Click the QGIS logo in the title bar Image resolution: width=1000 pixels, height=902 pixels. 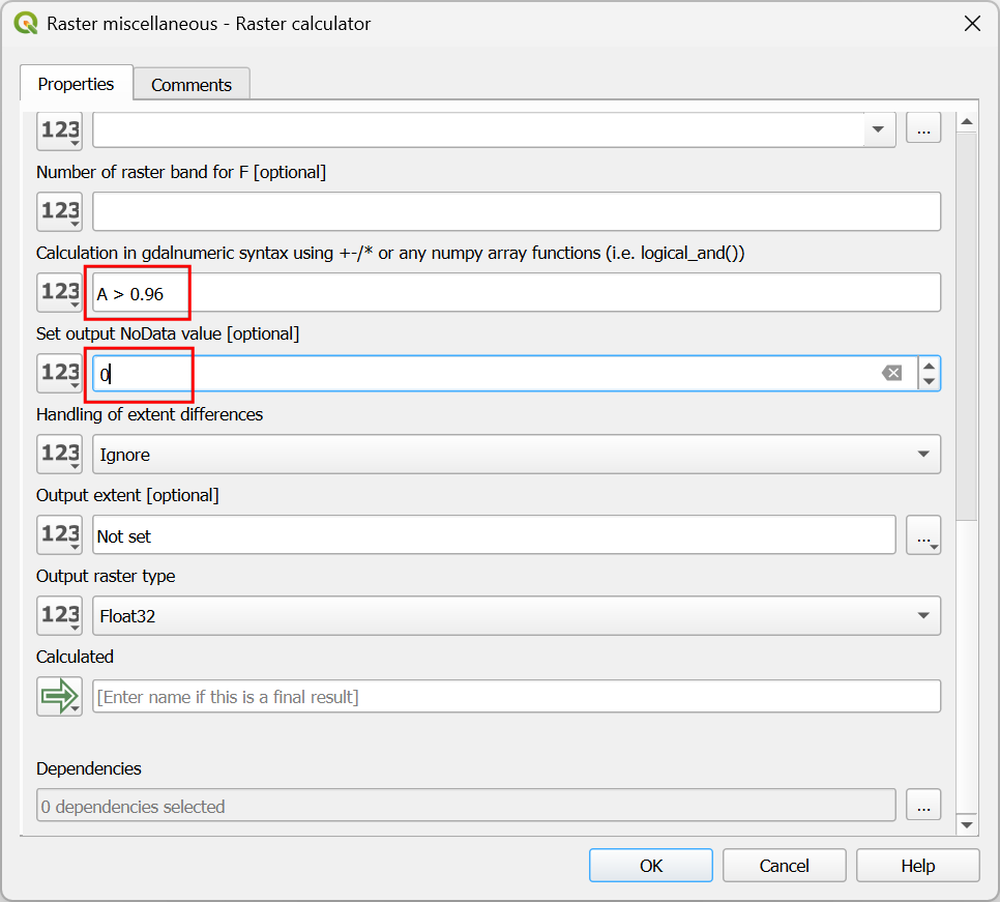pyautogui.click(x=26, y=24)
